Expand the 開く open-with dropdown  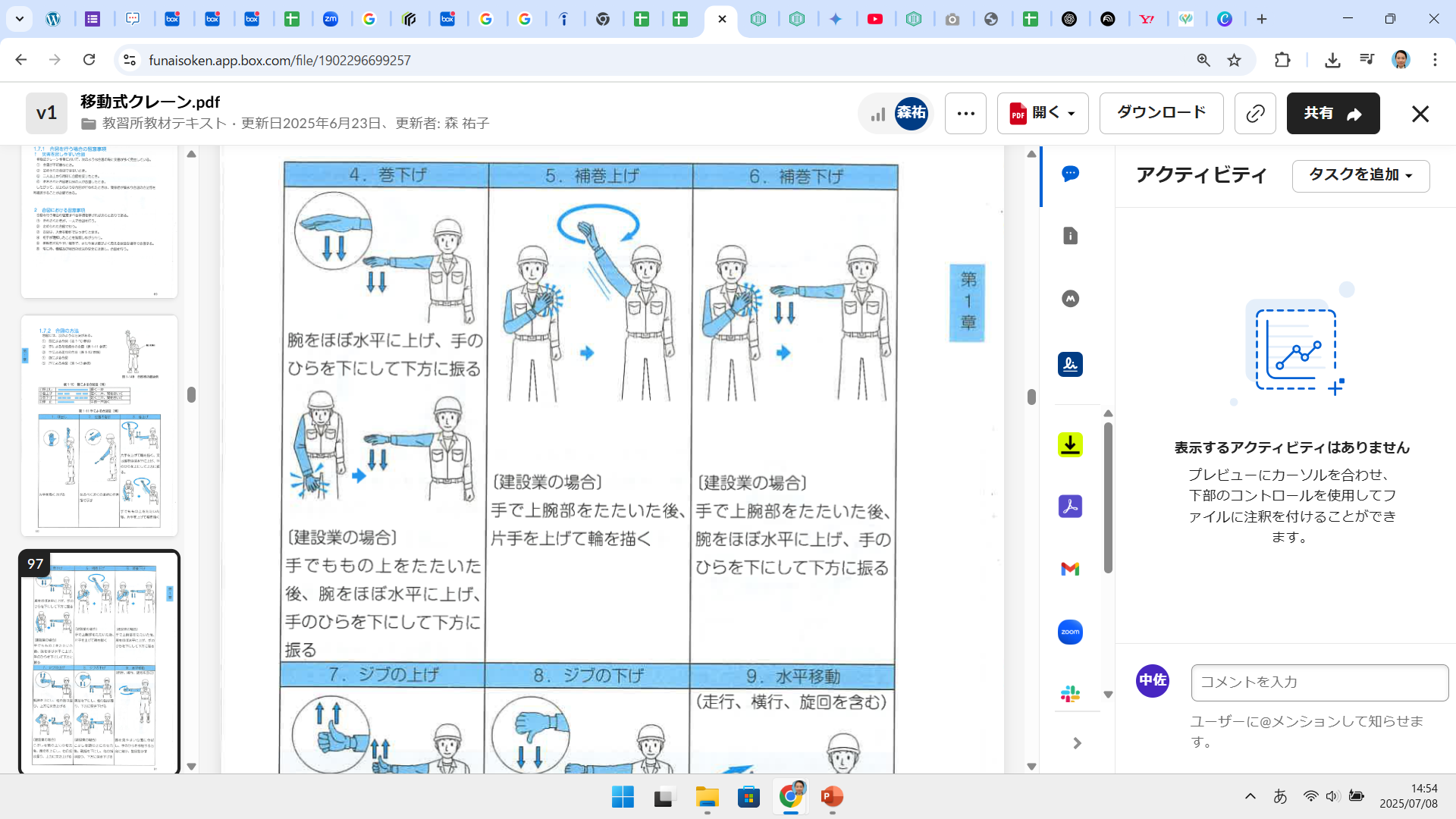[x=1043, y=114]
